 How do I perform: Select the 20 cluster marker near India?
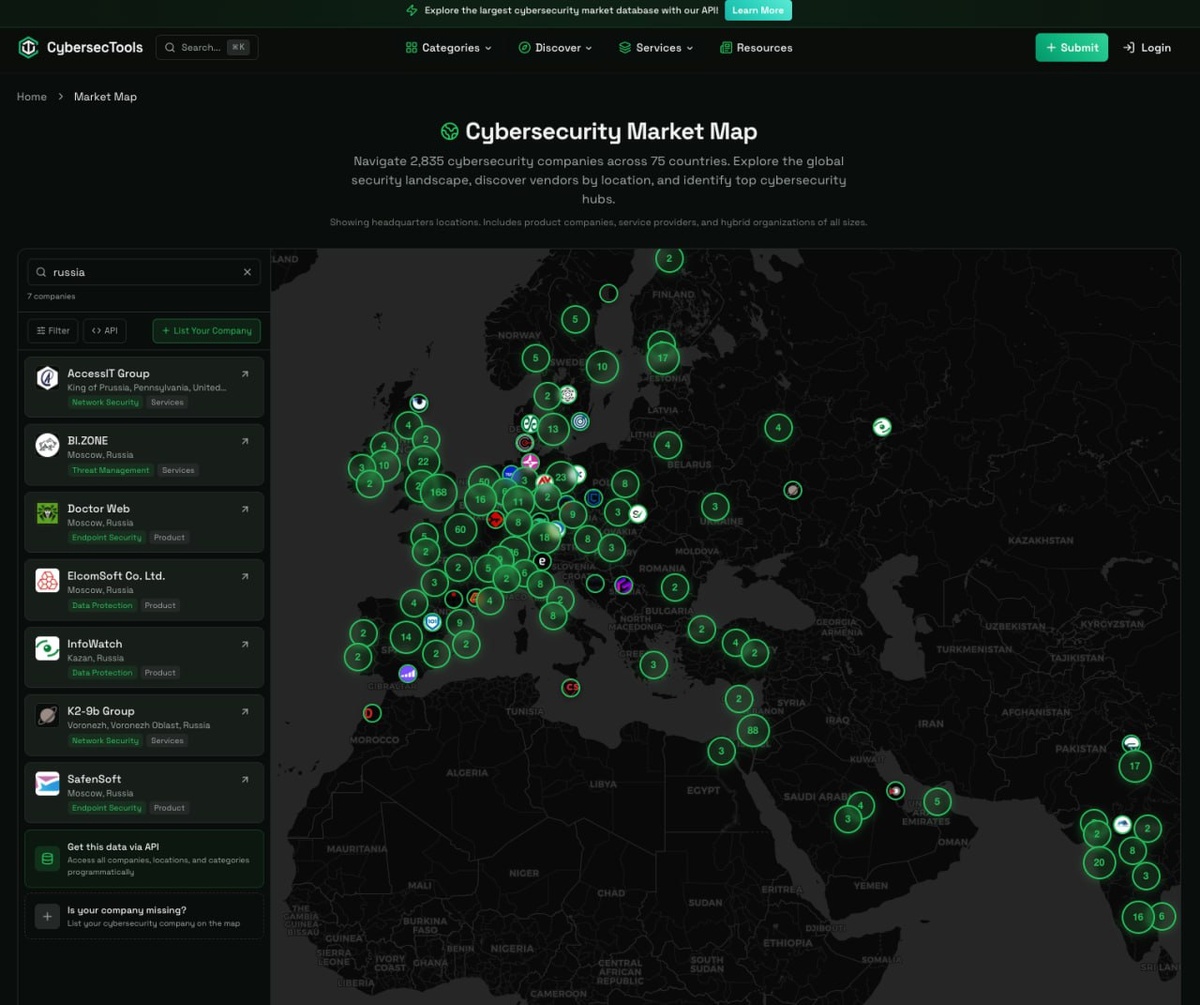coord(1099,862)
